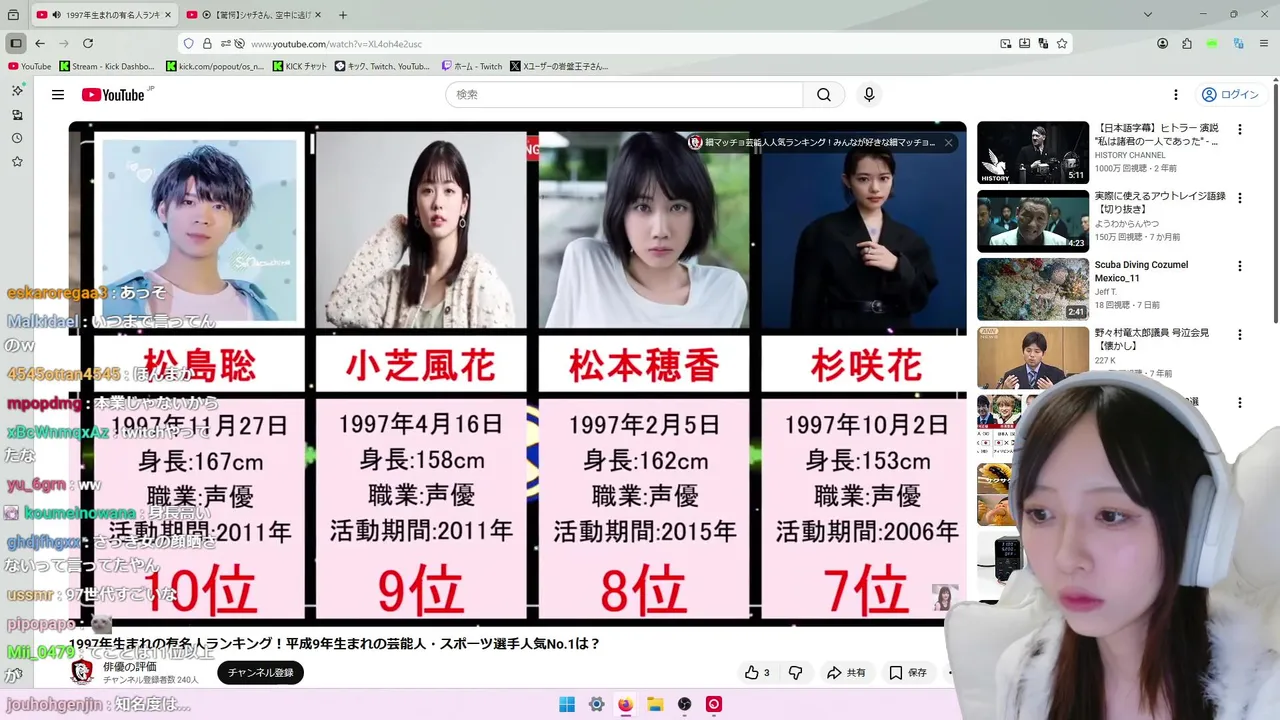The height and width of the screenshot is (720, 1280).
Task: Click the browser address bar URL
Action: pos(336,44)
